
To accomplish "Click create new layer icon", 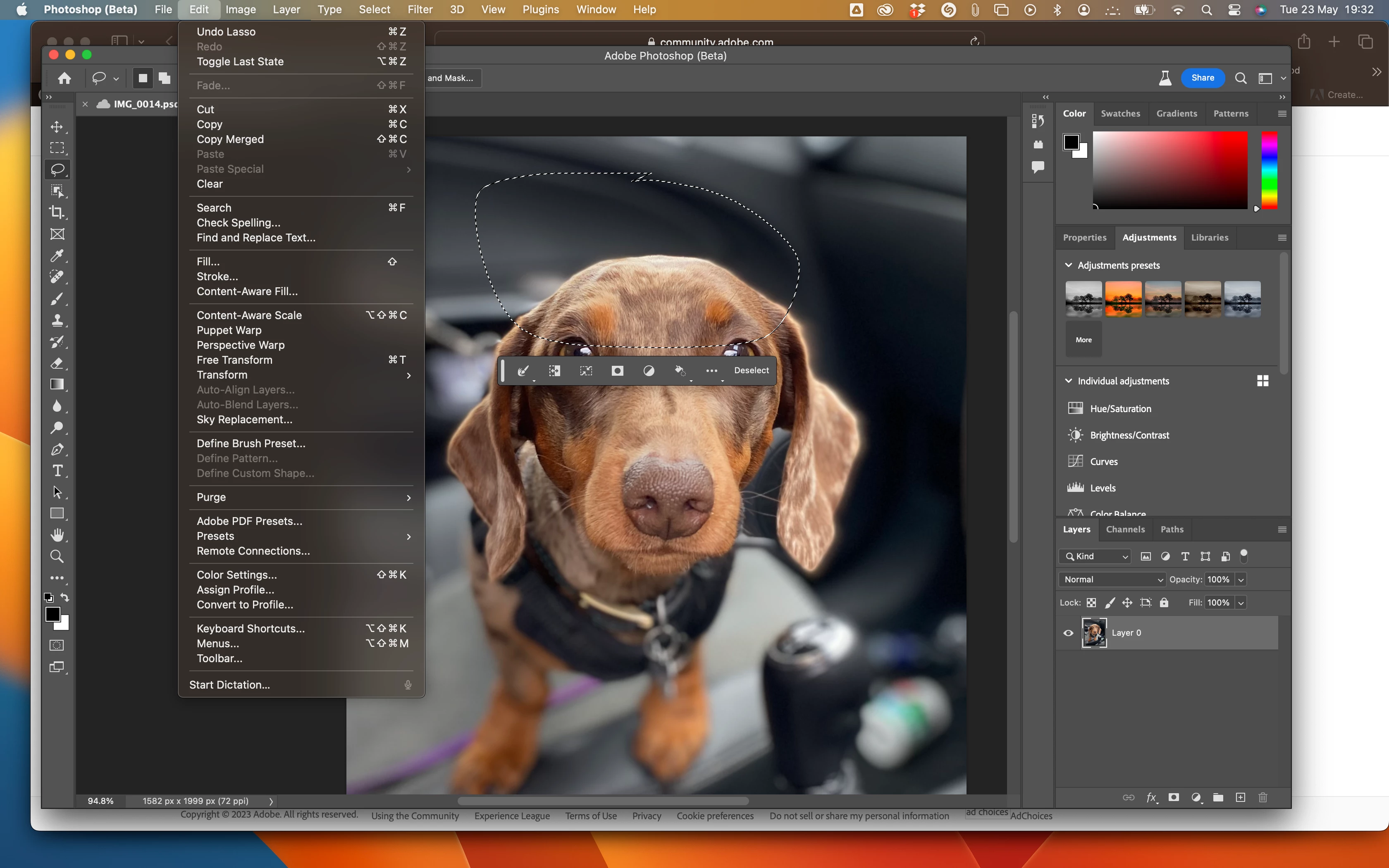I will pos(1240,797).
